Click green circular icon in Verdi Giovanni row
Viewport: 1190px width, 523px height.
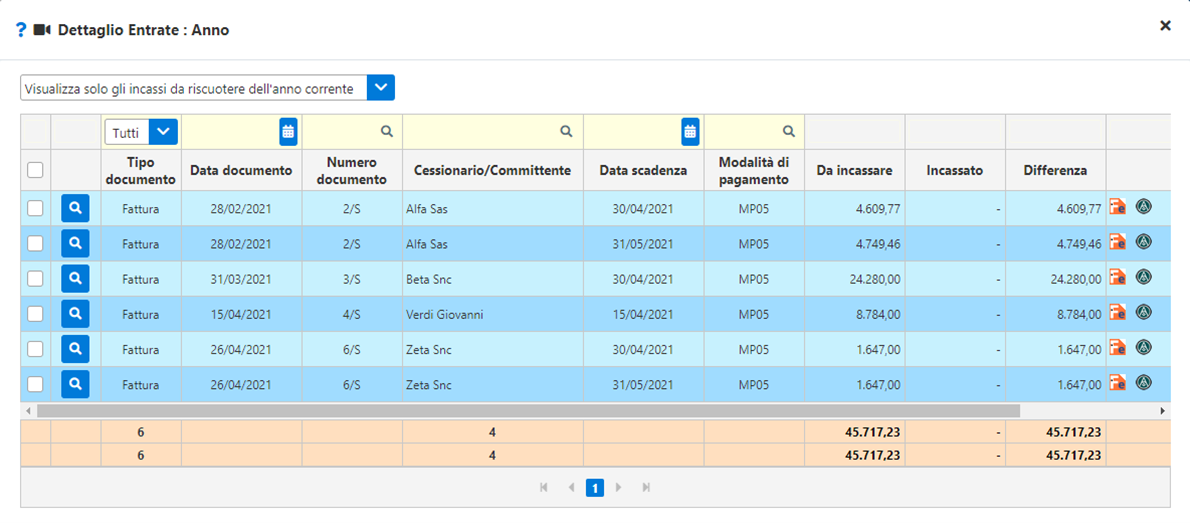[x=1144, y=313]
